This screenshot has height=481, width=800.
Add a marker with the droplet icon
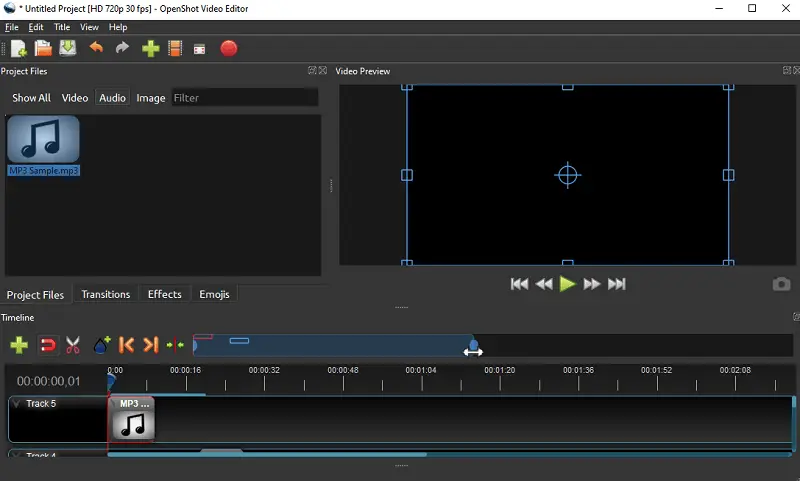coord(102,345)
